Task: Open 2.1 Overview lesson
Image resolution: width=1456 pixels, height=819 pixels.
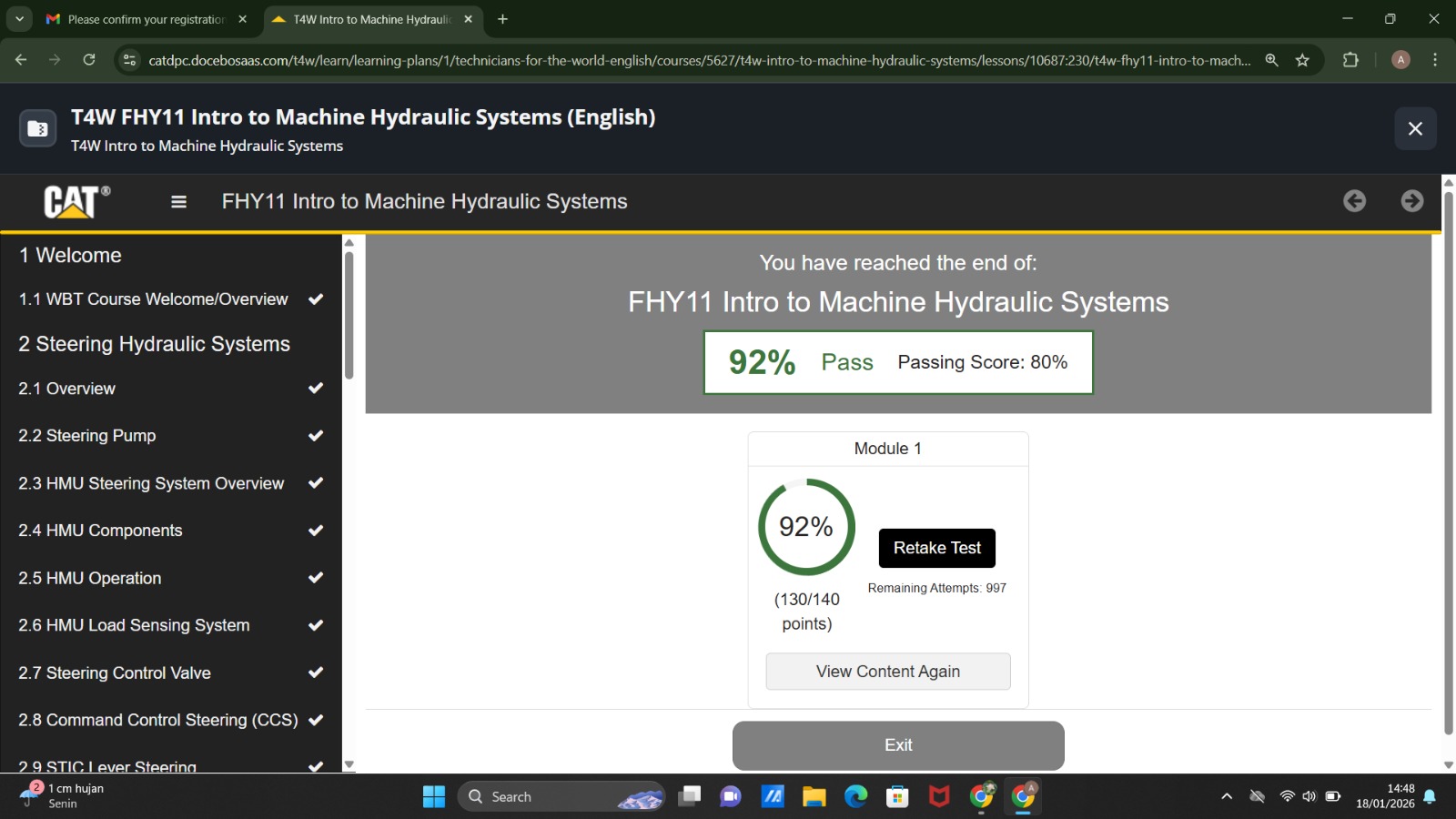Action: click(x=170, y=389)
